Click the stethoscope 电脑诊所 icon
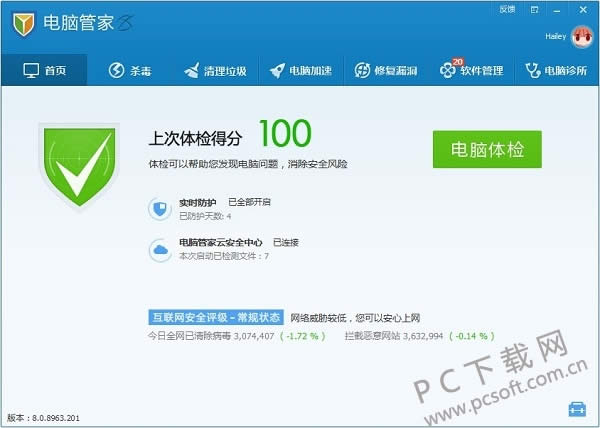The width and height of the screenshot is (600, 428). [533, 71]
